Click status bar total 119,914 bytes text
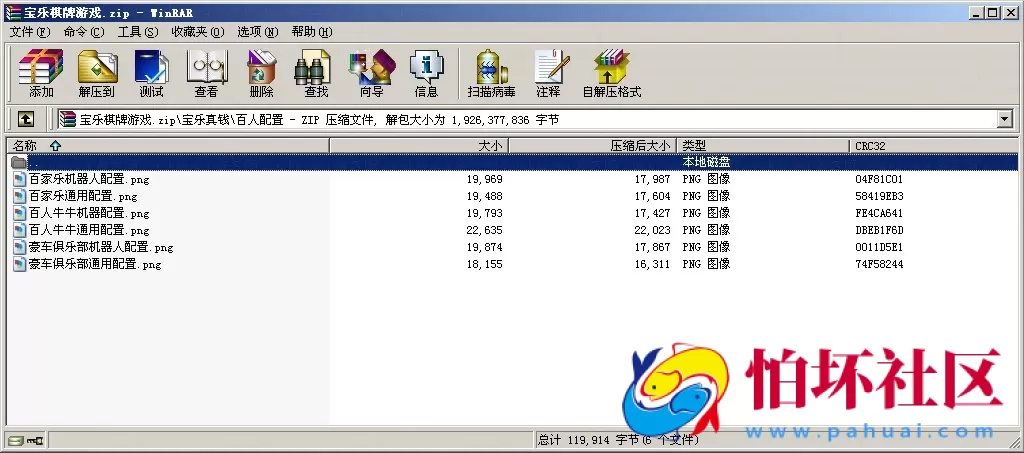The image size is (1024, 453). pos(618,441)
